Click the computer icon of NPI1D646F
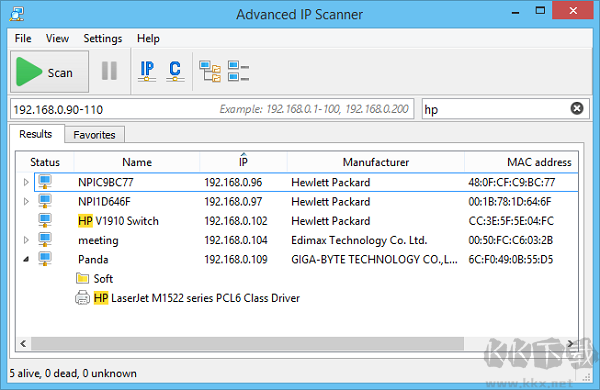600x390 pixels. click(x=45, y=201)
